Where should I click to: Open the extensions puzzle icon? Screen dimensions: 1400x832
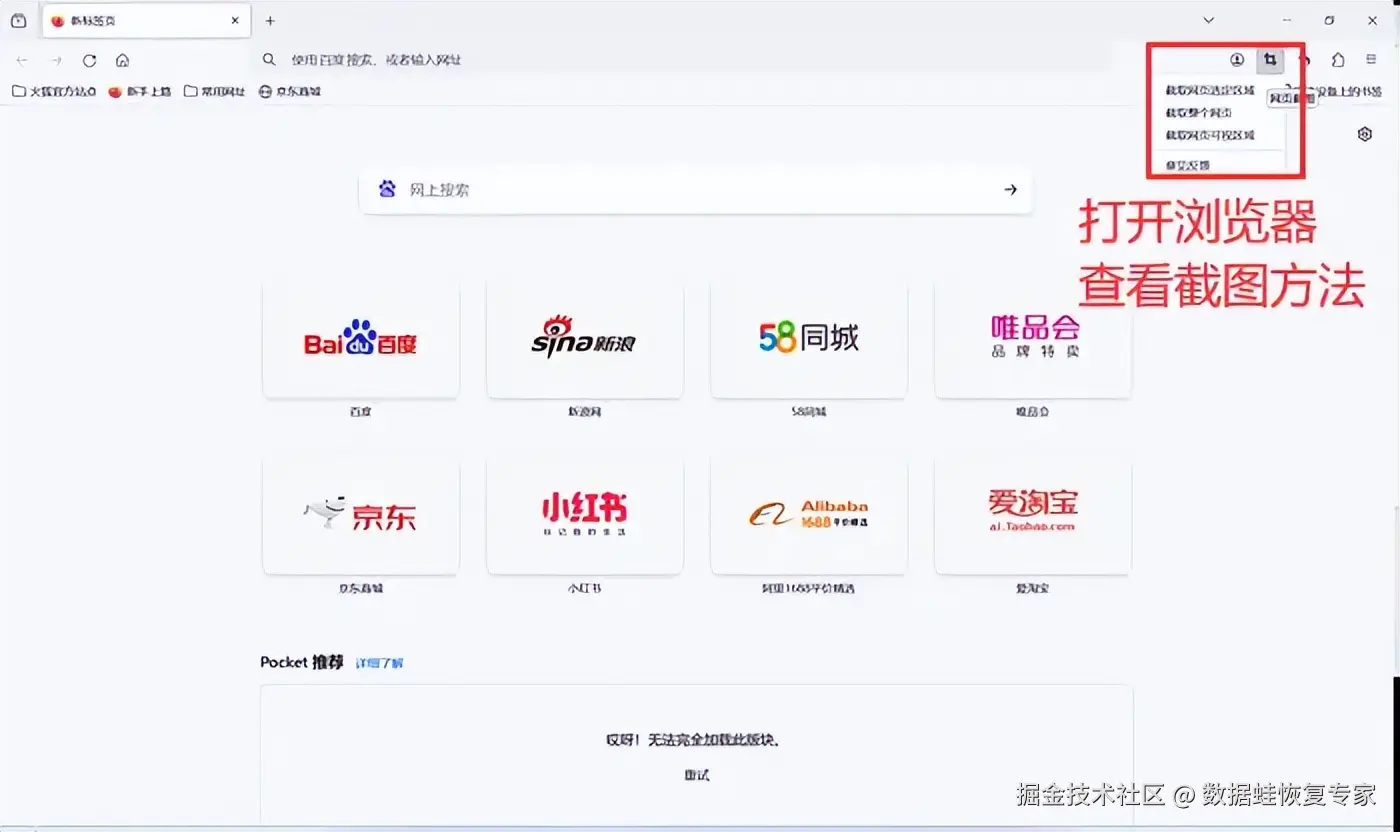(x=1338, y=60)
